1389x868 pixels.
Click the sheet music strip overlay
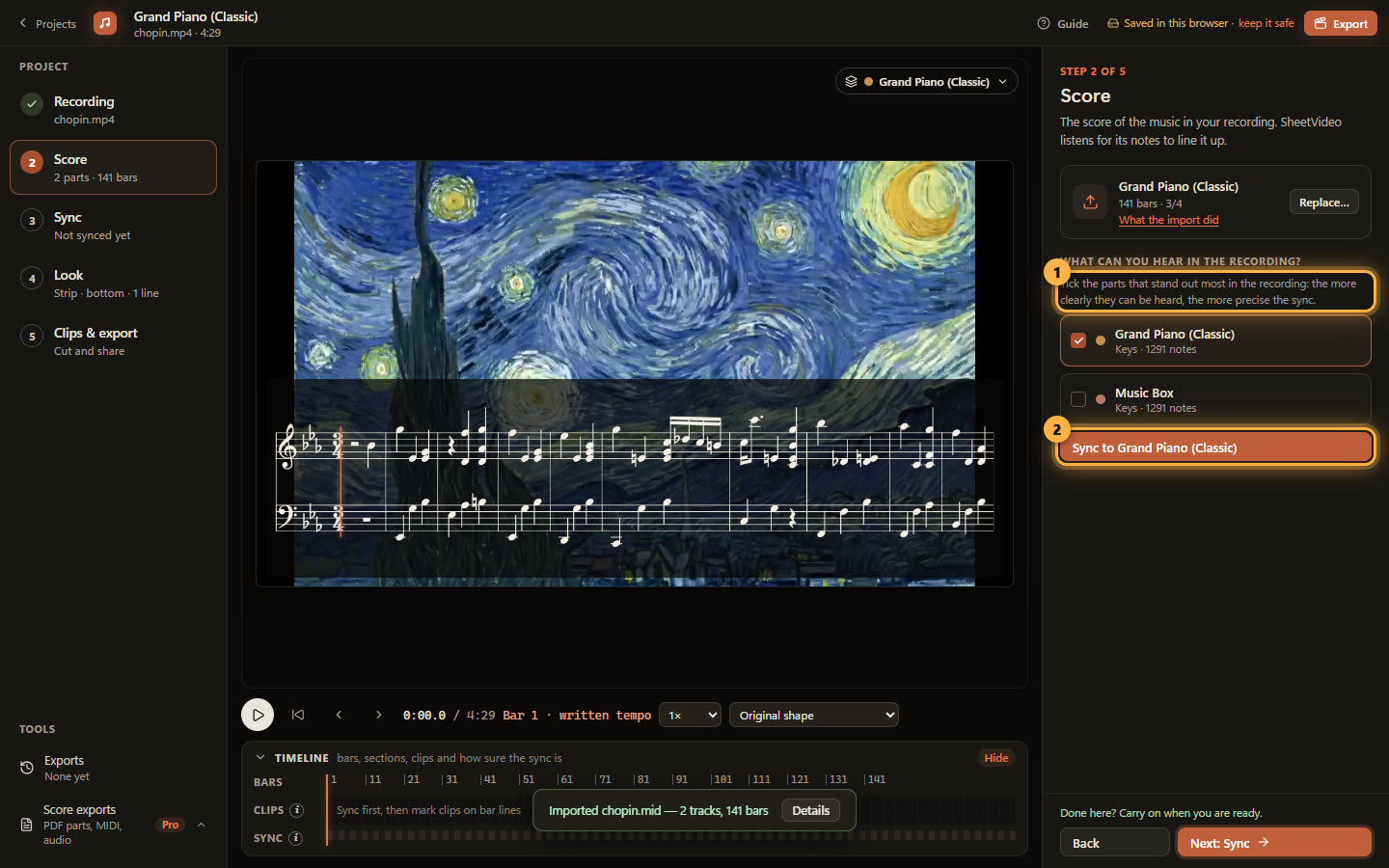coord(634,479)
